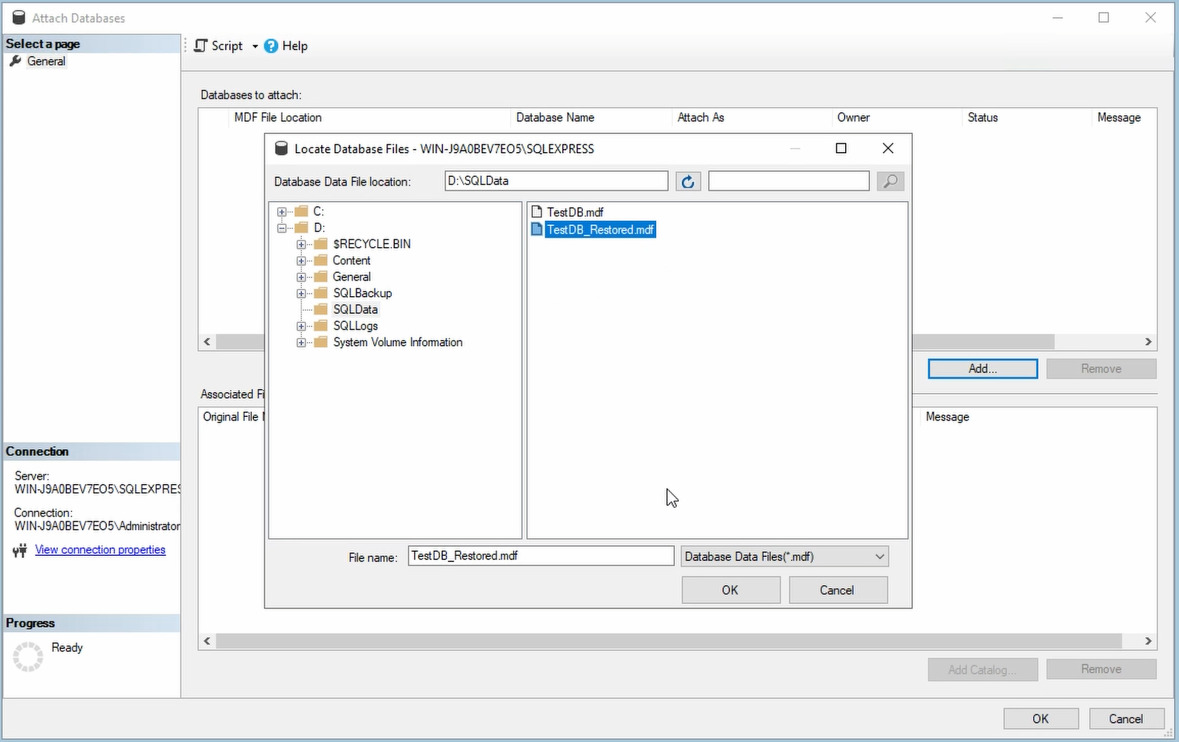Click the SQLBackup folder icon
This screenshot has width=1179, height=742.
(321, 293)
